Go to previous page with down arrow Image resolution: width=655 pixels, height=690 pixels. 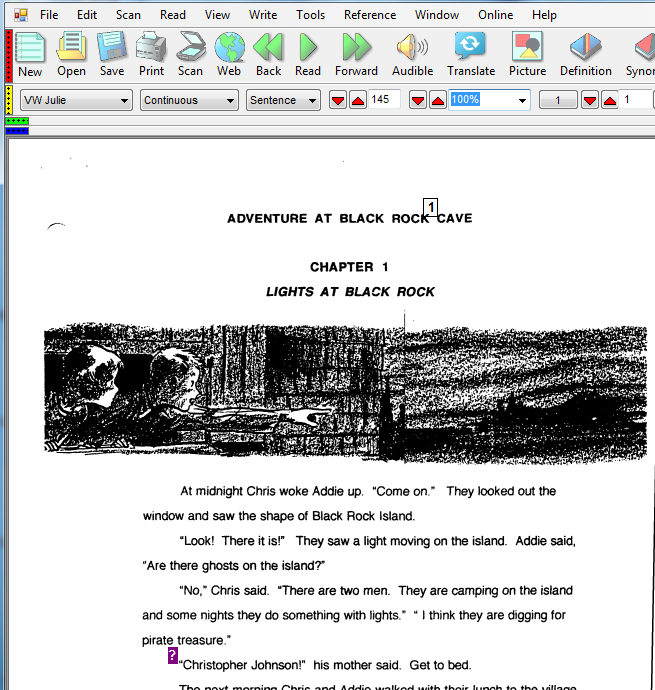[x=590, y=100]
